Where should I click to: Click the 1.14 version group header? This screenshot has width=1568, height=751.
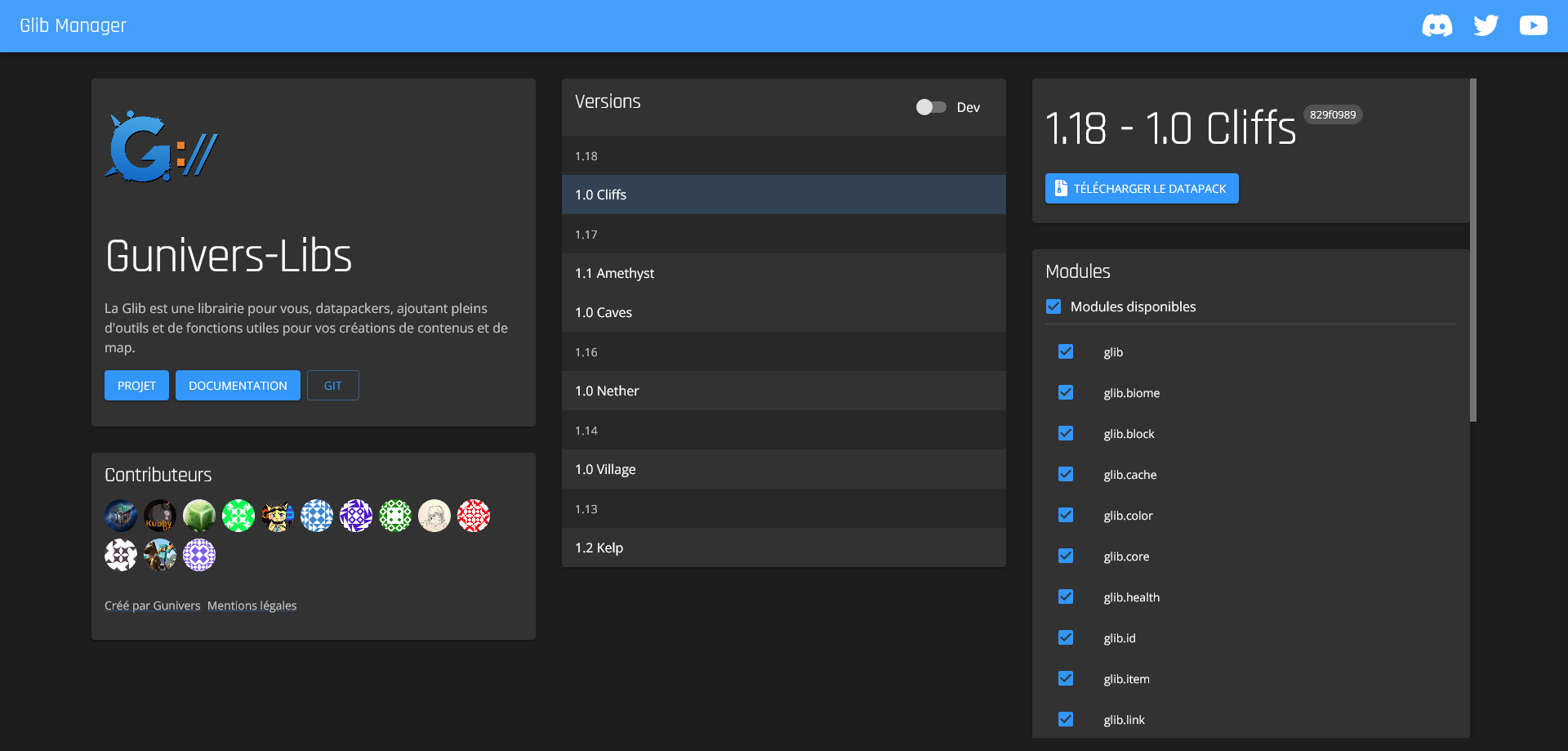tap(784, 430)
